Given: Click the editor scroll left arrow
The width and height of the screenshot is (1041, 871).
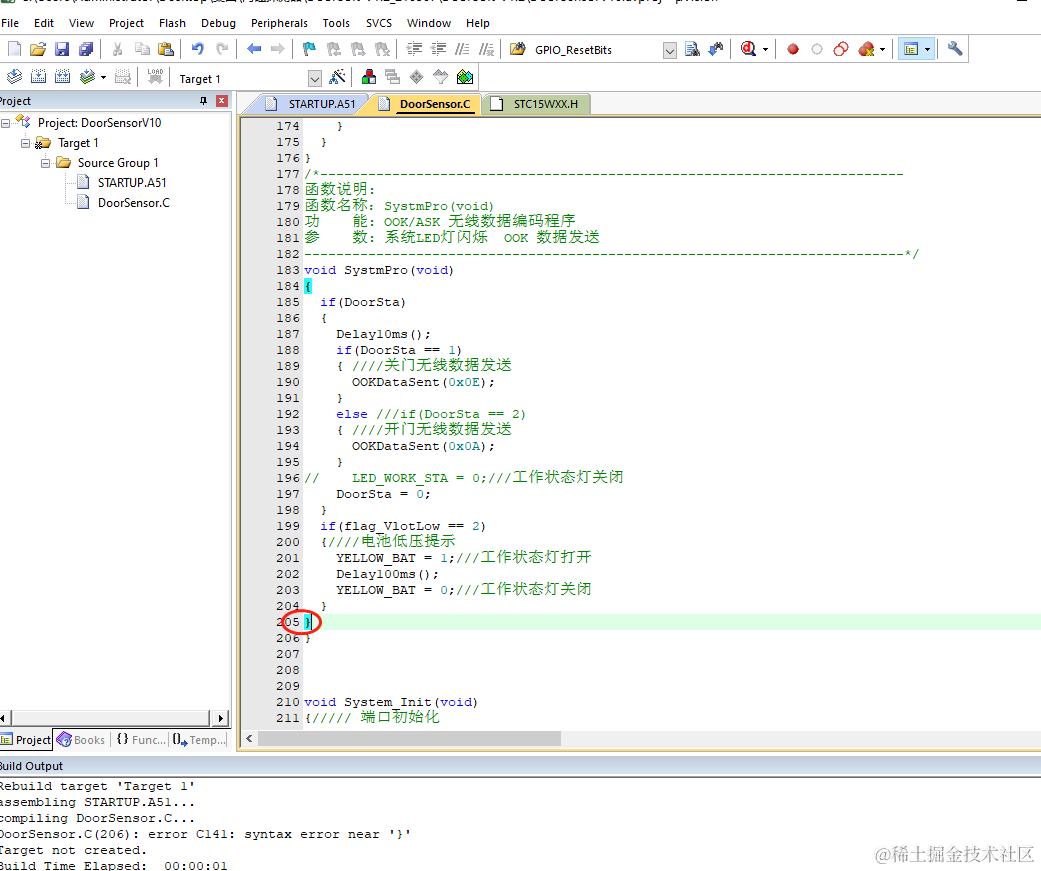Looking at the screenshot, I should click(x=249, y=738).
